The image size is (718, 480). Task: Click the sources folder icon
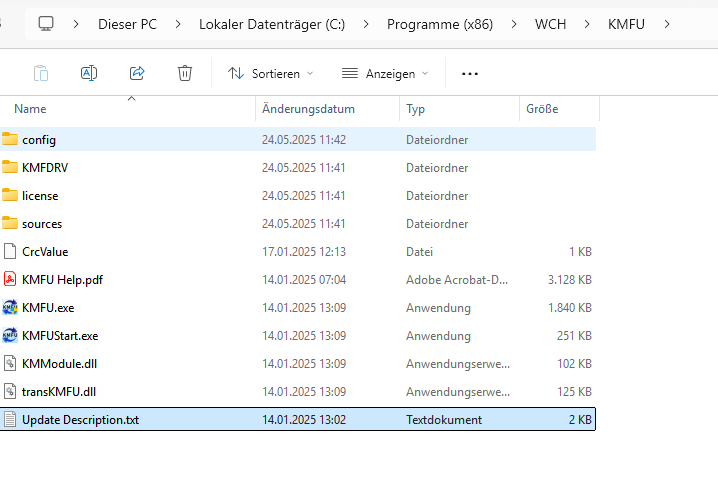[x=10, y=223]
